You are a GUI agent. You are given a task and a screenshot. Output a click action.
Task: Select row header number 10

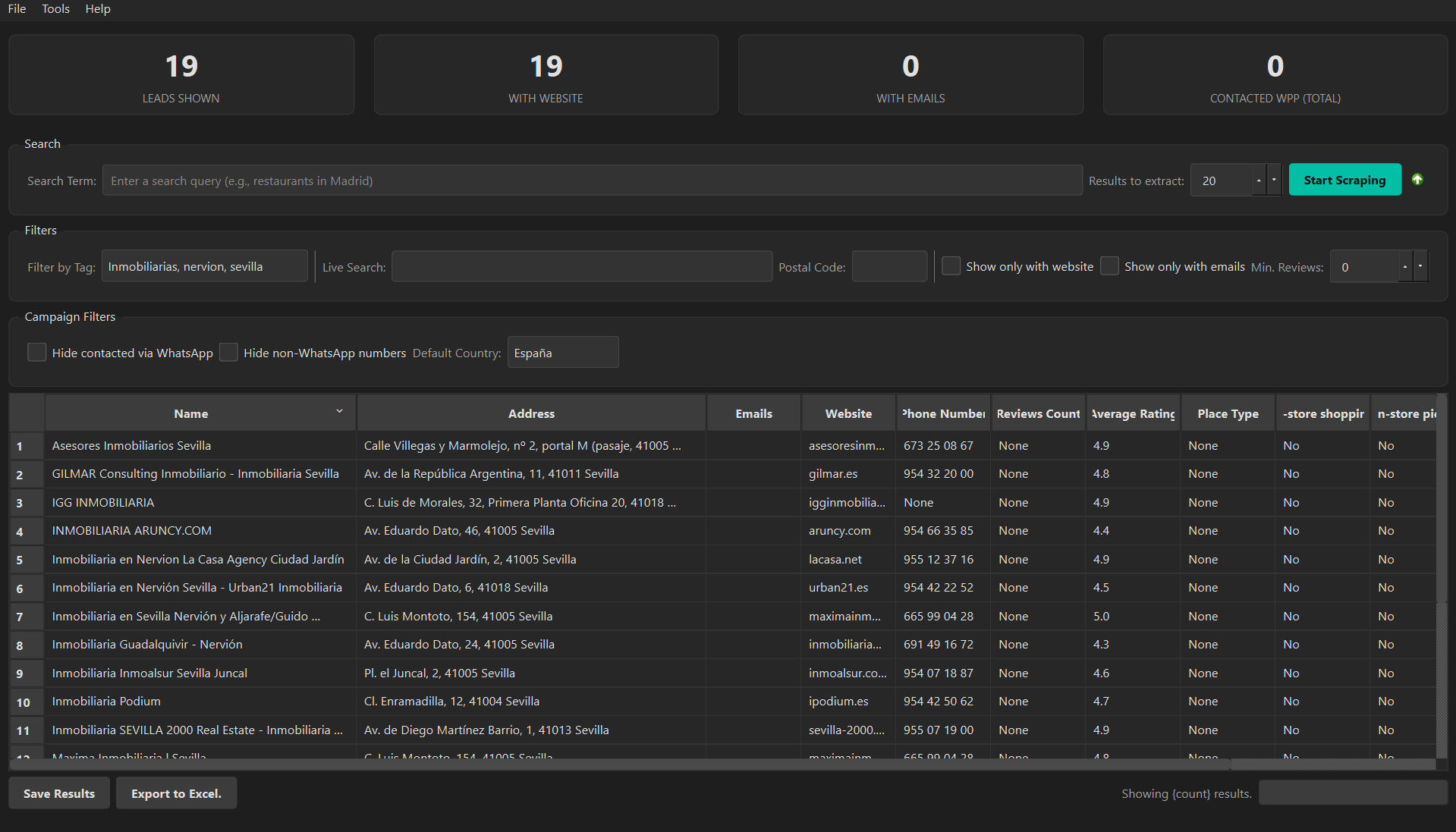pyautogui.click(x=27, y=702)
